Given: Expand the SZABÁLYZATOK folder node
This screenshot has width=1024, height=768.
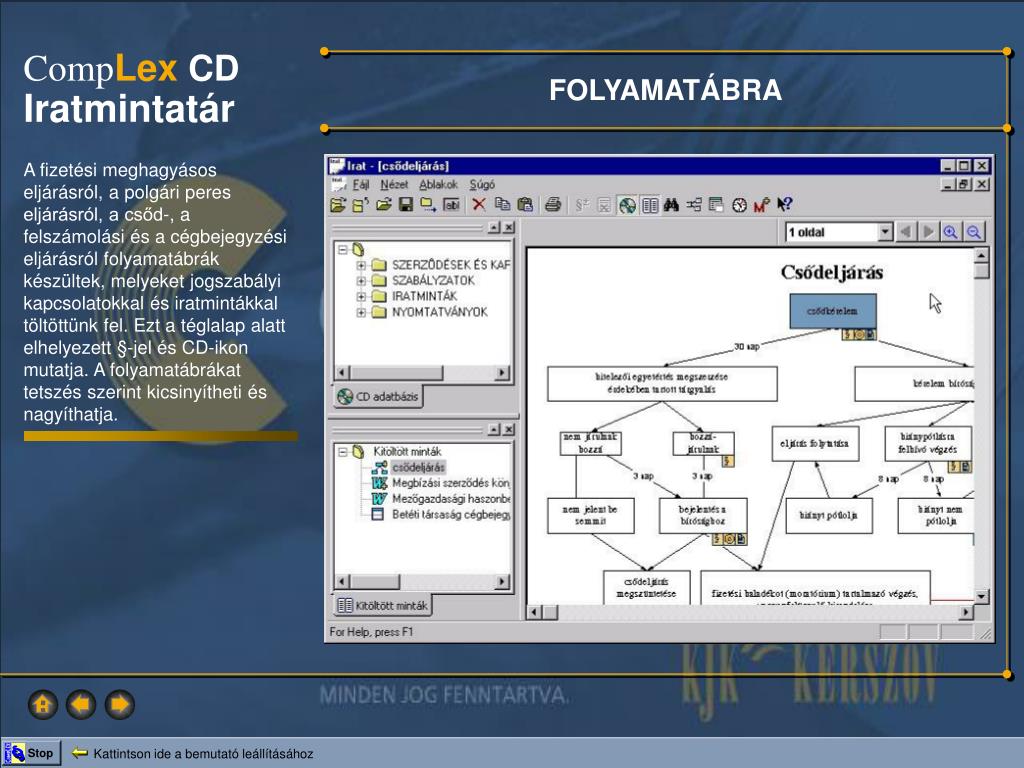Looking at the screenshot, I should (360, 281).
